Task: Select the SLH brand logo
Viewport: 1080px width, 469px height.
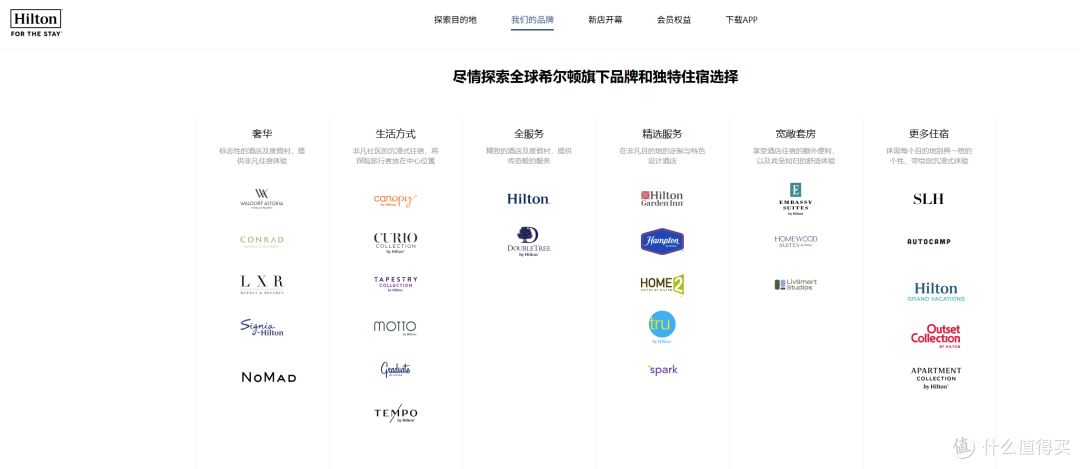Action: (x=928, y=199)
